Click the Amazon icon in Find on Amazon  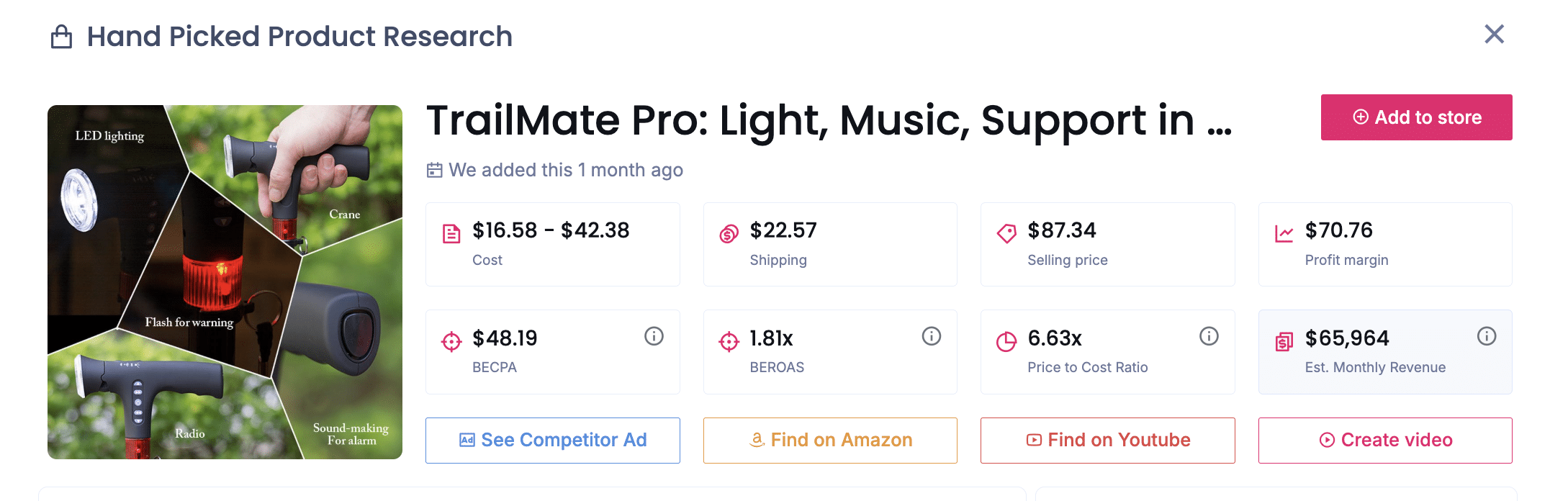757,439
